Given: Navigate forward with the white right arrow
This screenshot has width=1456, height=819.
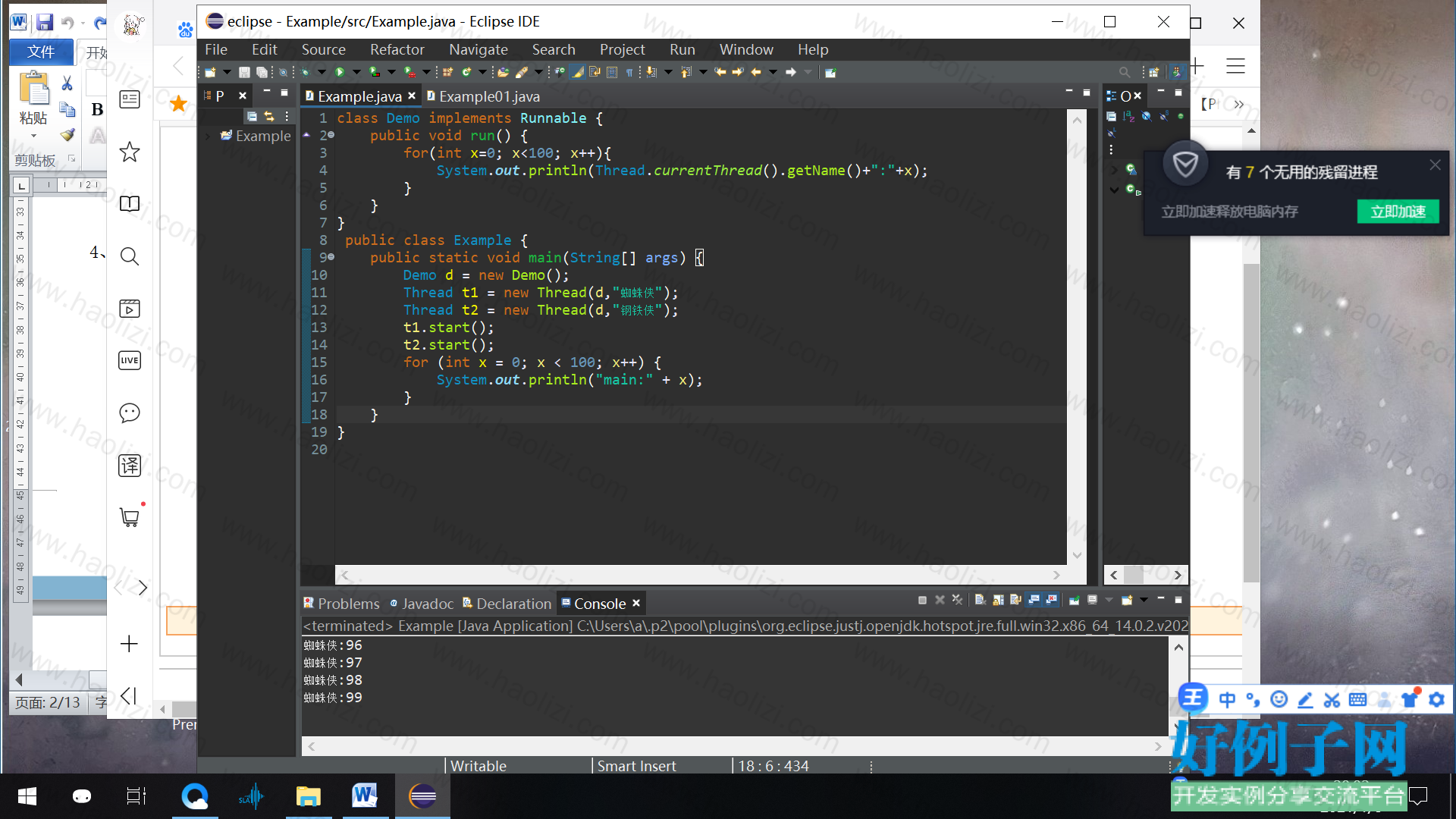Looking at the screenshot, I should pyautogui.click(x=791, y=72).
